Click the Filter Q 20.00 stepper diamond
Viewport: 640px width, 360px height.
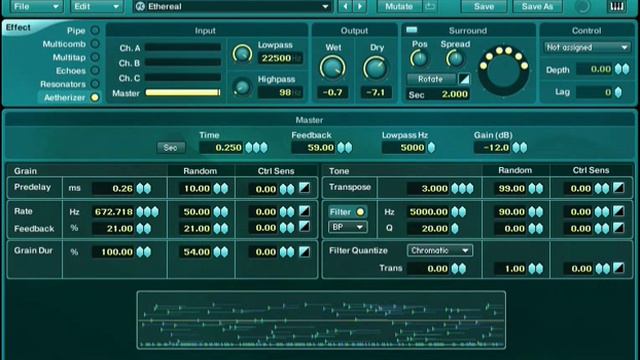(455, 229)
